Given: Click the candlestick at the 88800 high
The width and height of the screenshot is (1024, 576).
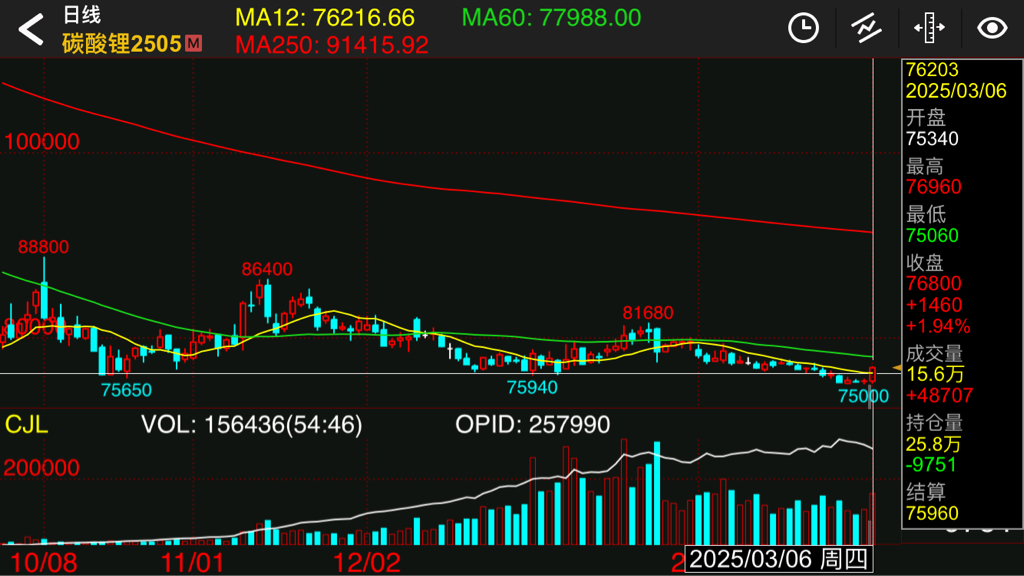Looking at the screenshot, I should coord(44,296).
